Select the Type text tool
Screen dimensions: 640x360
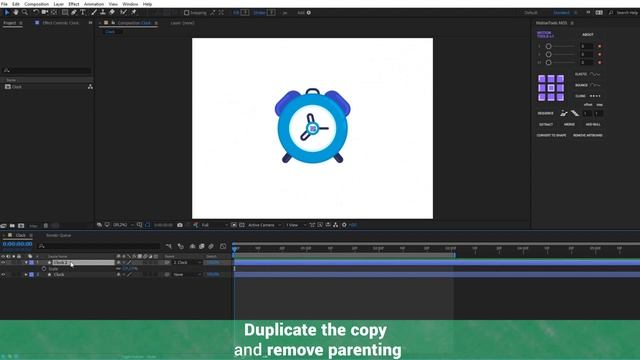click(83, 13)
